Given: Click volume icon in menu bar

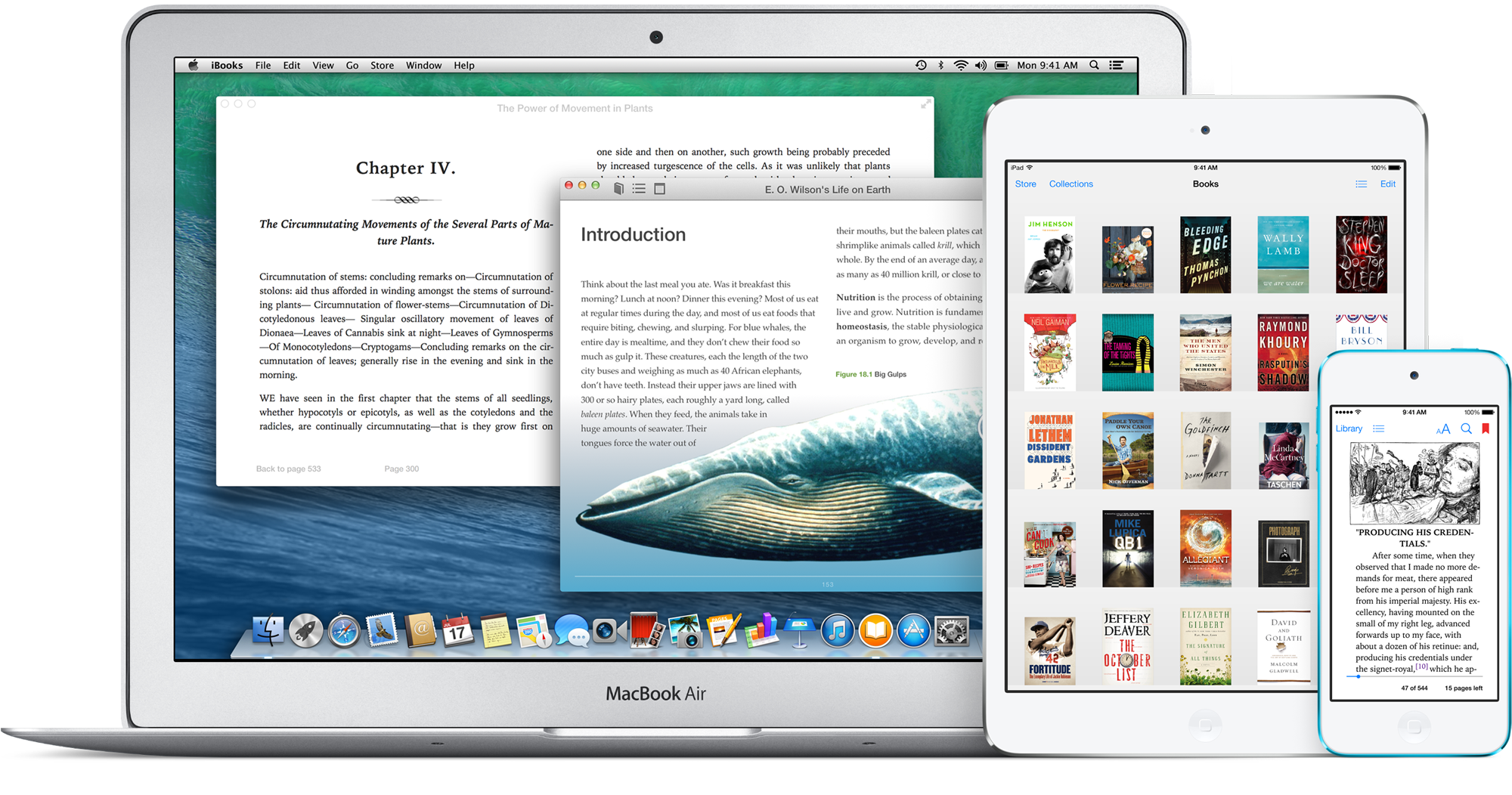Looking at the screenshot, I should click(981, 66).
